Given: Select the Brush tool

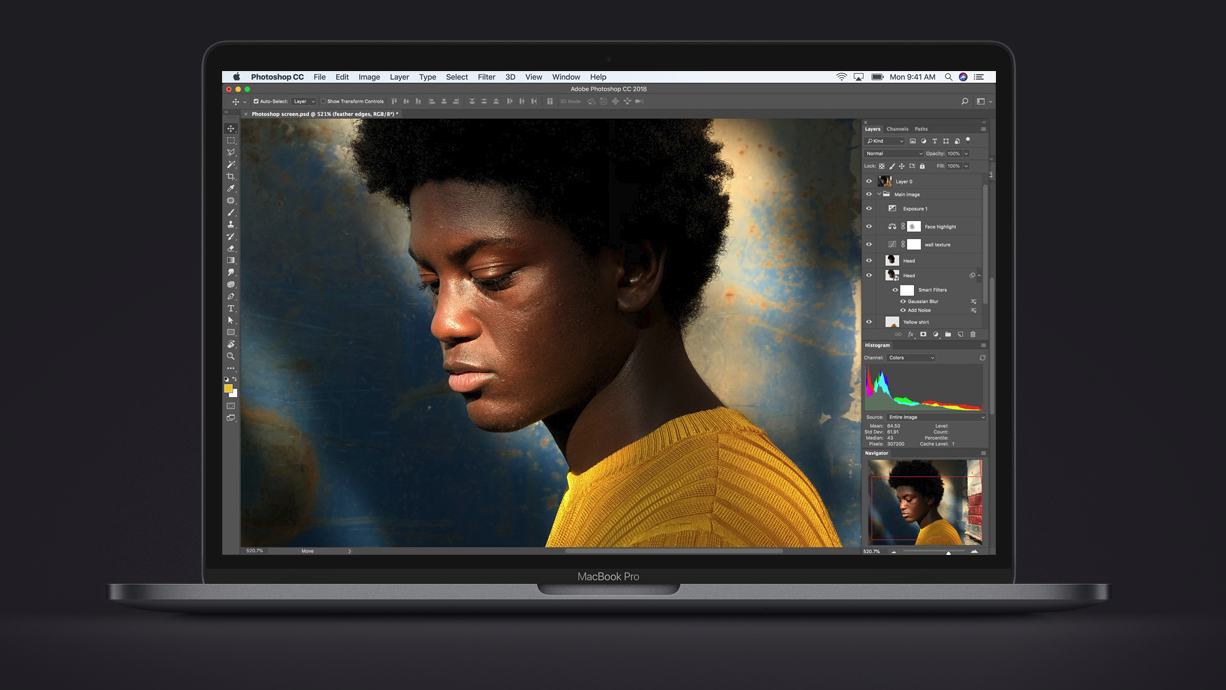Looking at the screenshot, I should (x=231, y=213).
